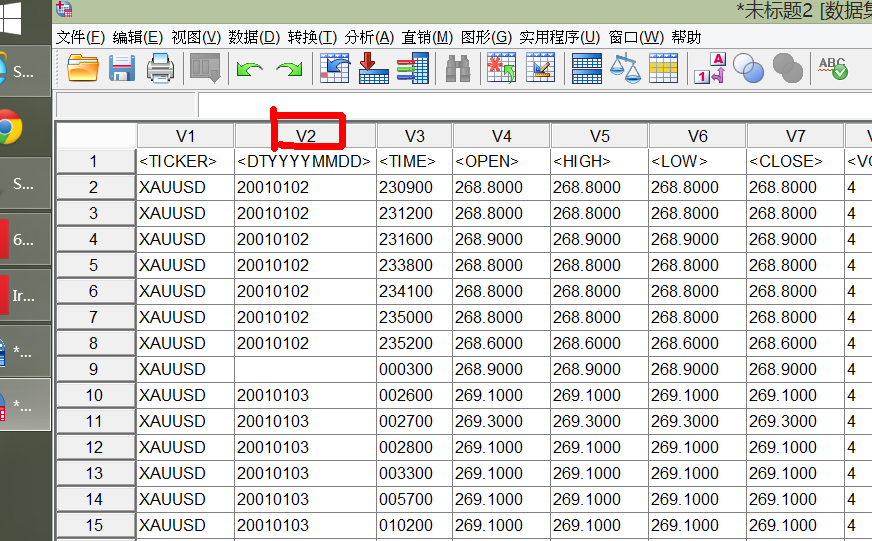
Task: Open the 窗口(W) menu
Action: click(636, 37)
